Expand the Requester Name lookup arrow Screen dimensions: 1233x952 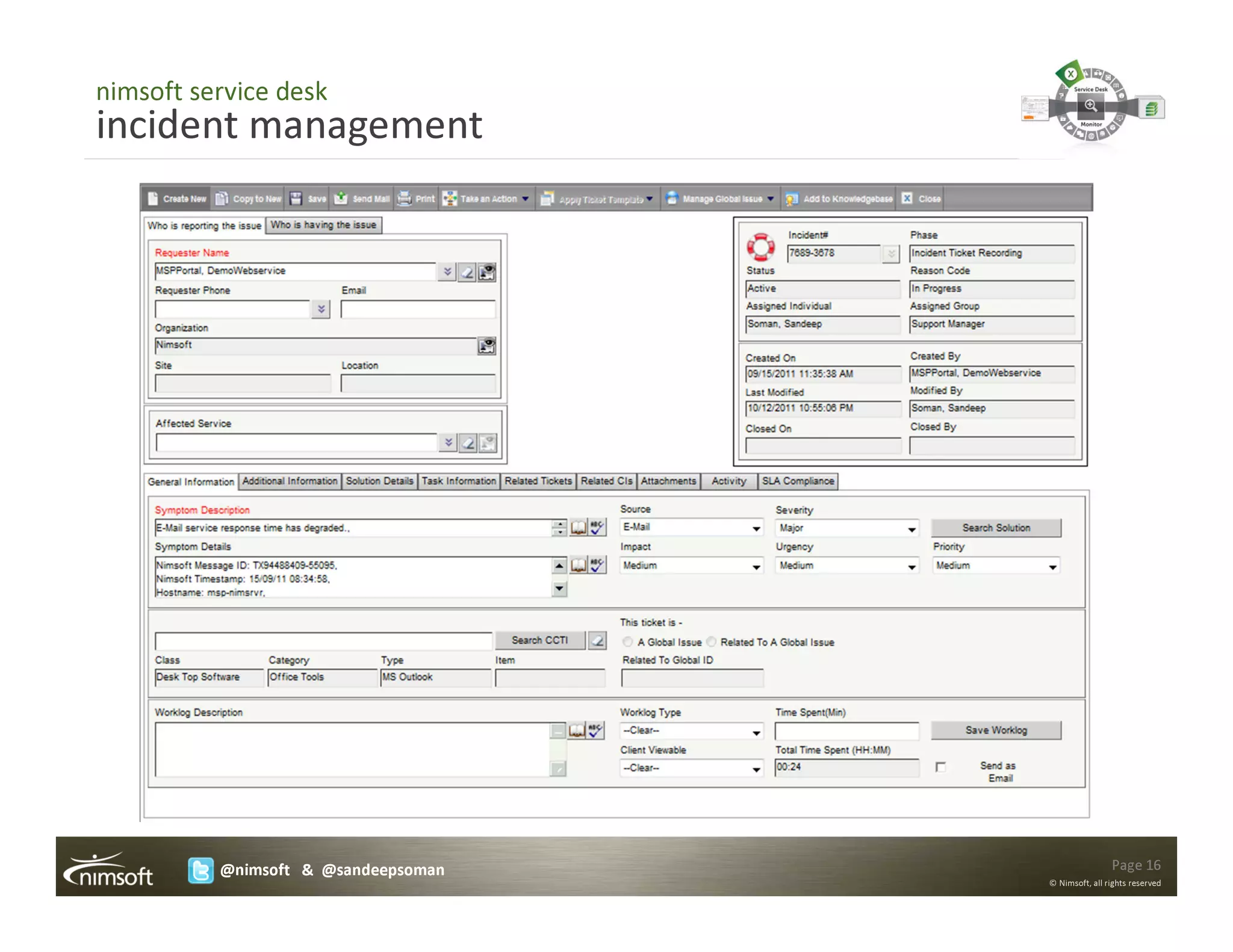447,272
